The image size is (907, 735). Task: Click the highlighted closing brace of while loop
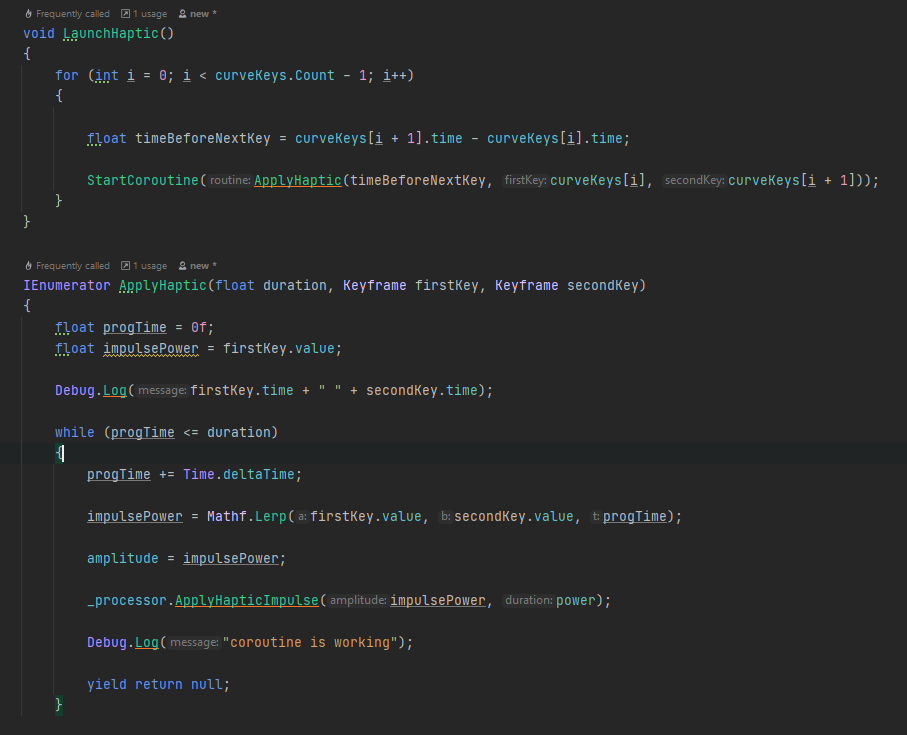click(x=58, y=705)
